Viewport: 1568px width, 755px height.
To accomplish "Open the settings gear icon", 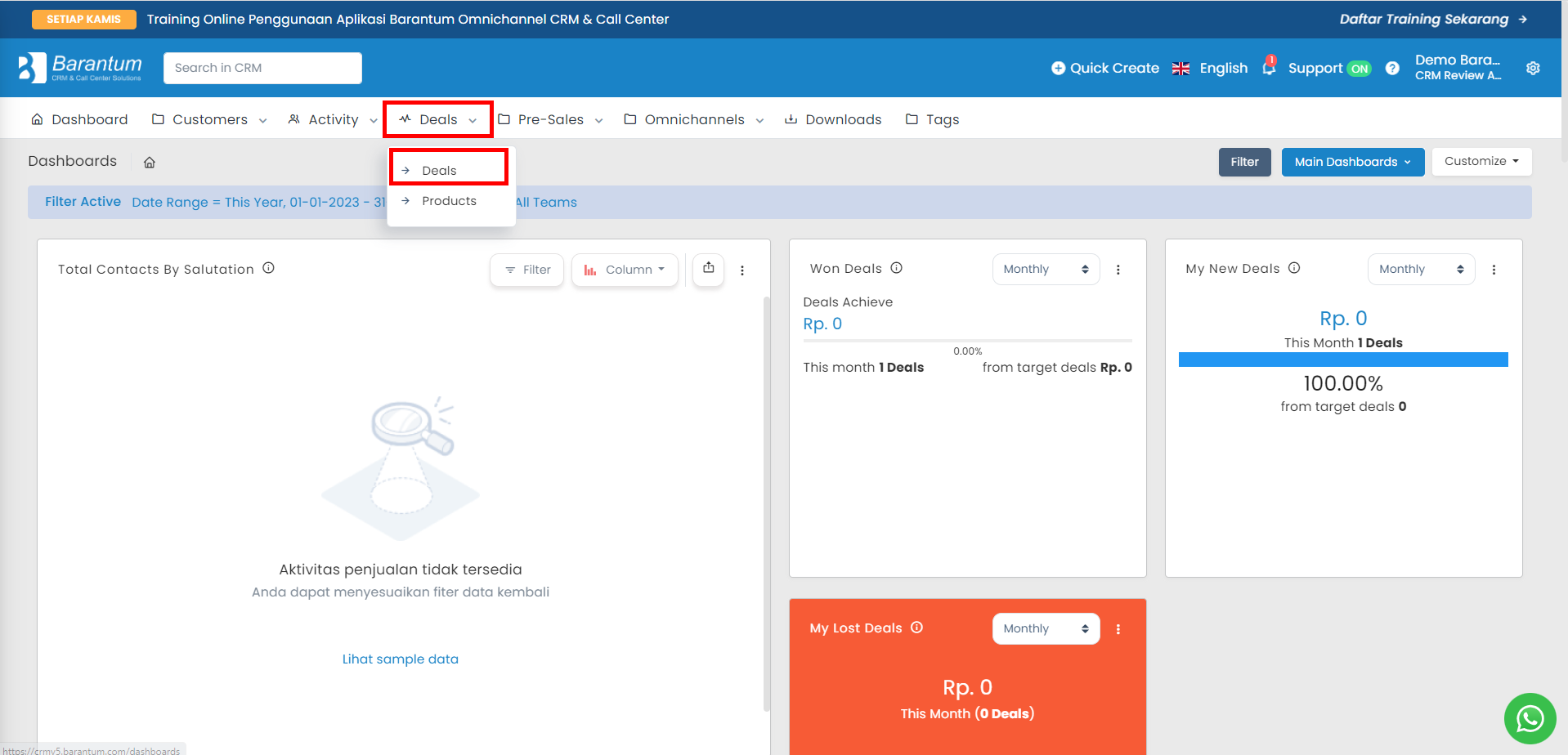I will coord(1533,69).
